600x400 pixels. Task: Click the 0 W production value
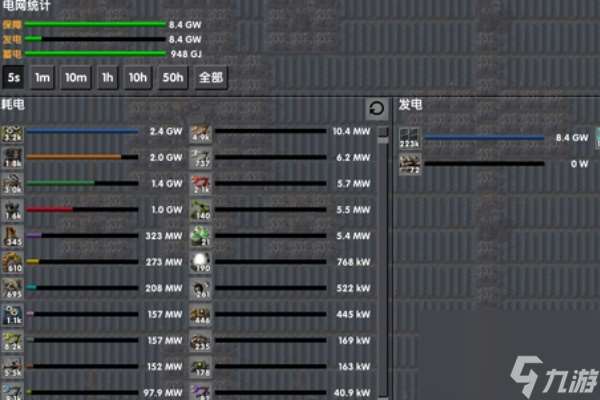[579, 164]
